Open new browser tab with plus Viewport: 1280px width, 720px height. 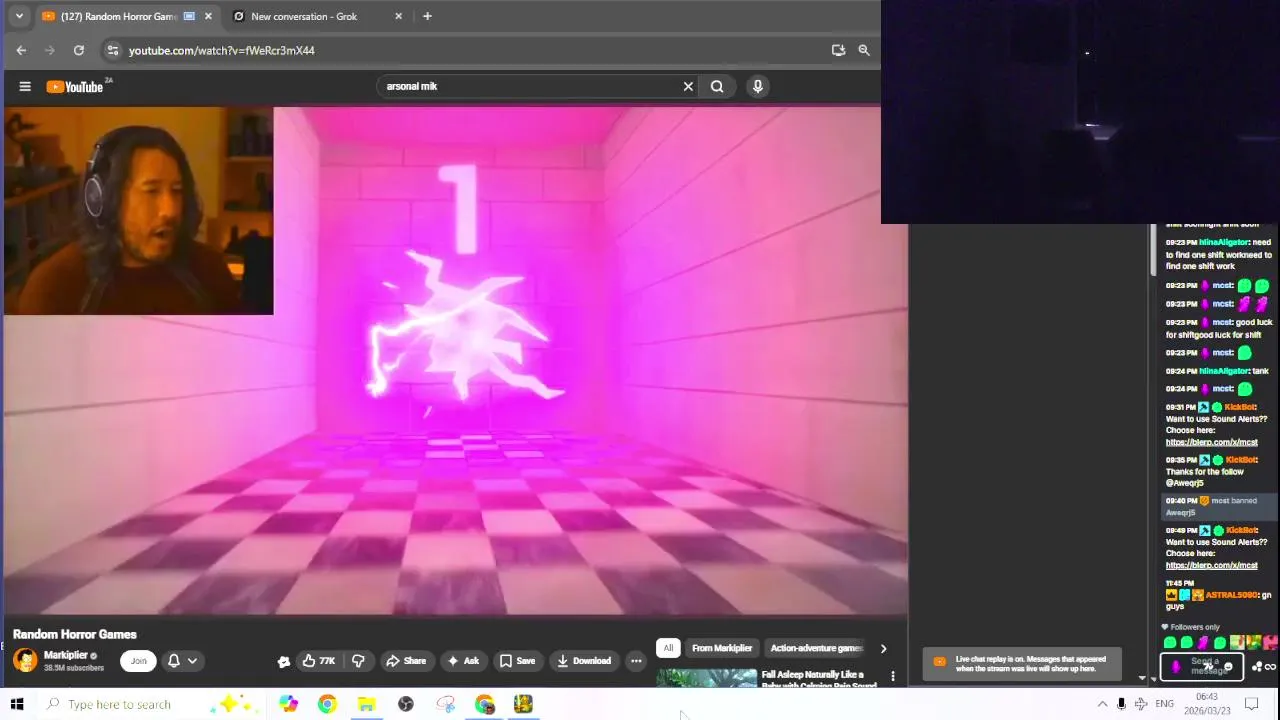pyautogui.click(x=427, y=16)
